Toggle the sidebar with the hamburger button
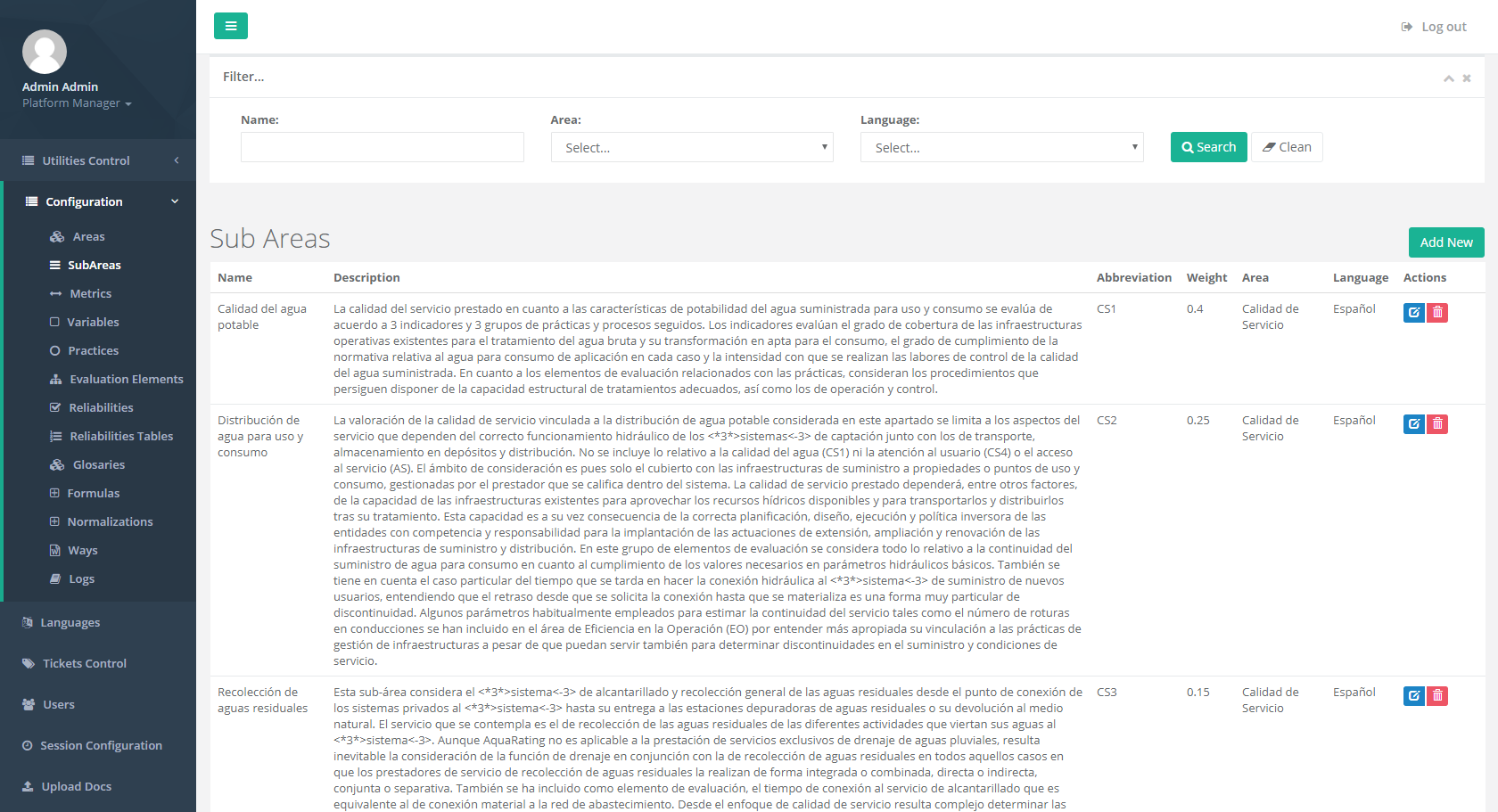Image resolution: width=1498 pixels, height=812 pixels. point(230,26)
